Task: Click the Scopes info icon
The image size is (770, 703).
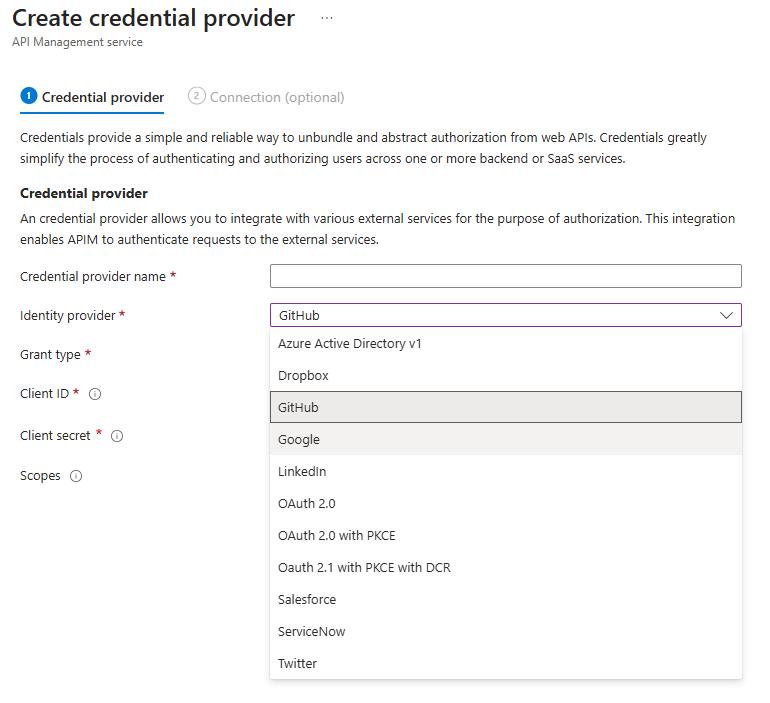Action: pos(76,476)
